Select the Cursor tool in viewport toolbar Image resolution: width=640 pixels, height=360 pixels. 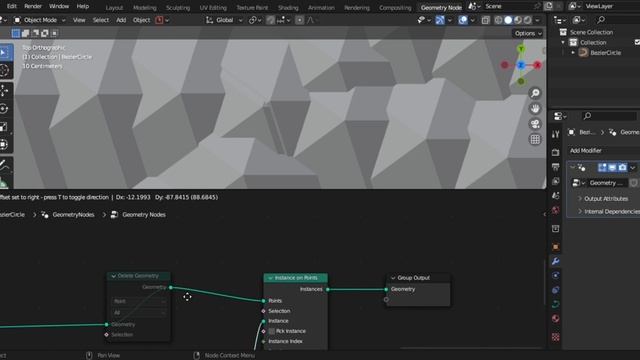pos(4,71)
